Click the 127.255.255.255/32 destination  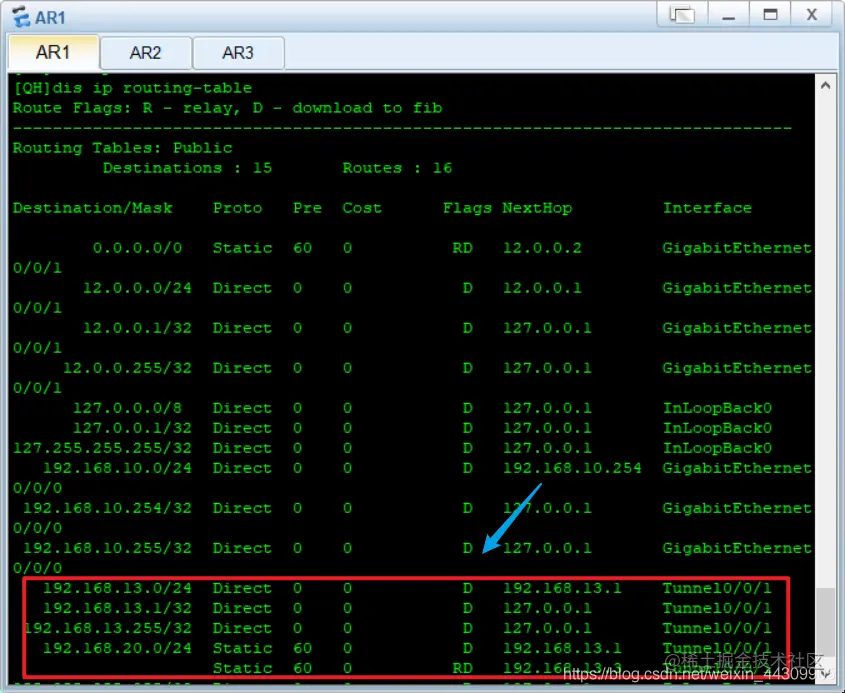(x=102, y=448)
